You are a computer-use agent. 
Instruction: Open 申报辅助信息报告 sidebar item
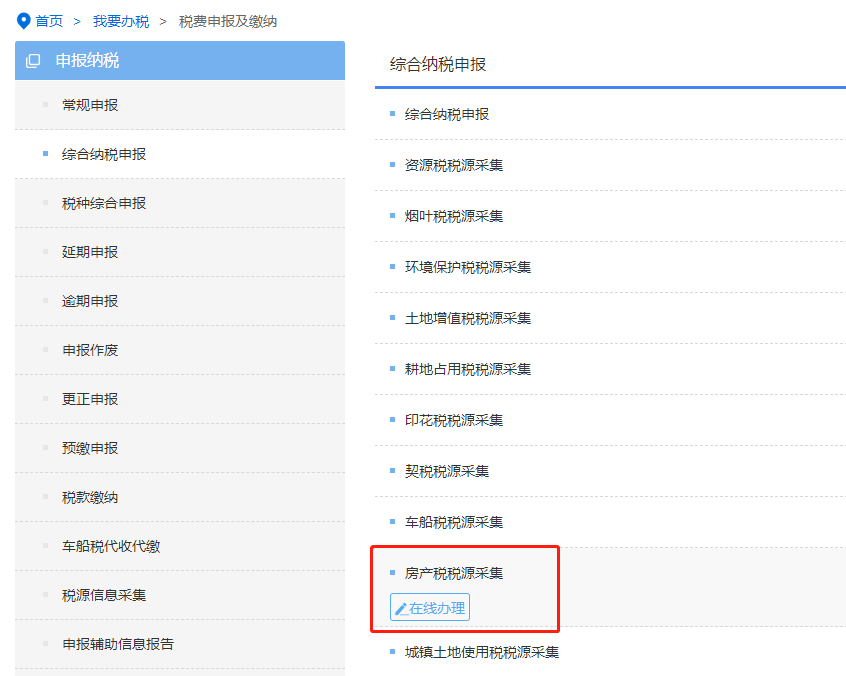tap(118, 644)
